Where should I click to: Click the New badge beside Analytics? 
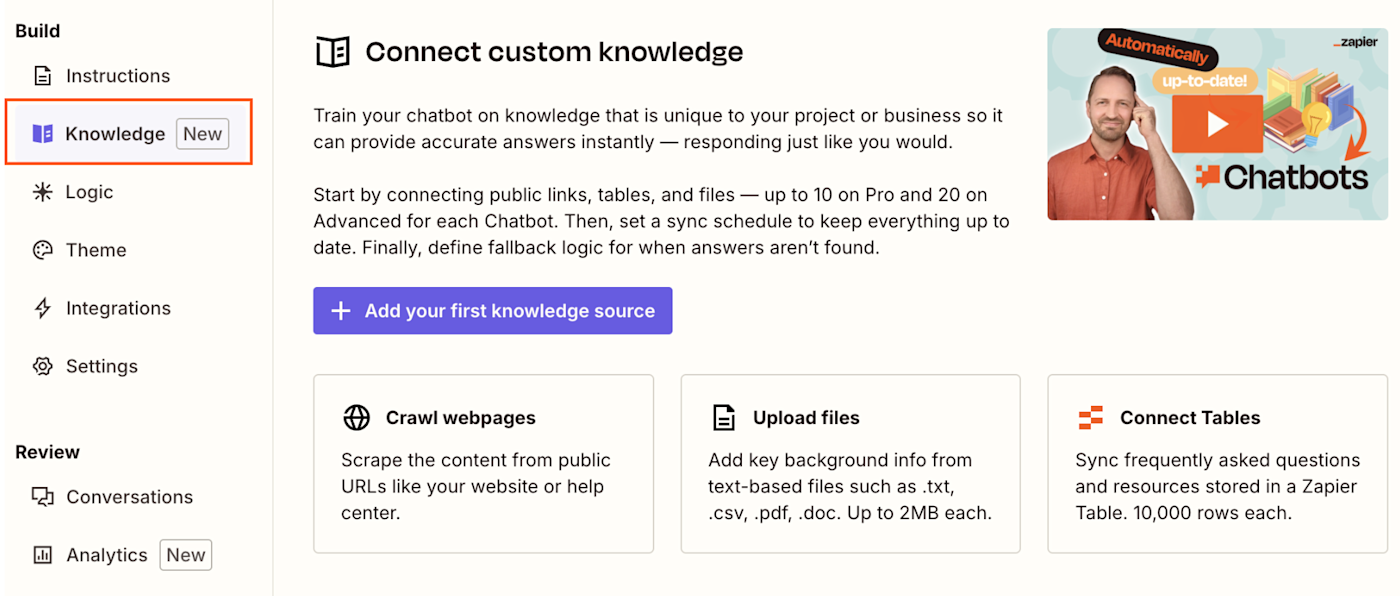point(186,555)
